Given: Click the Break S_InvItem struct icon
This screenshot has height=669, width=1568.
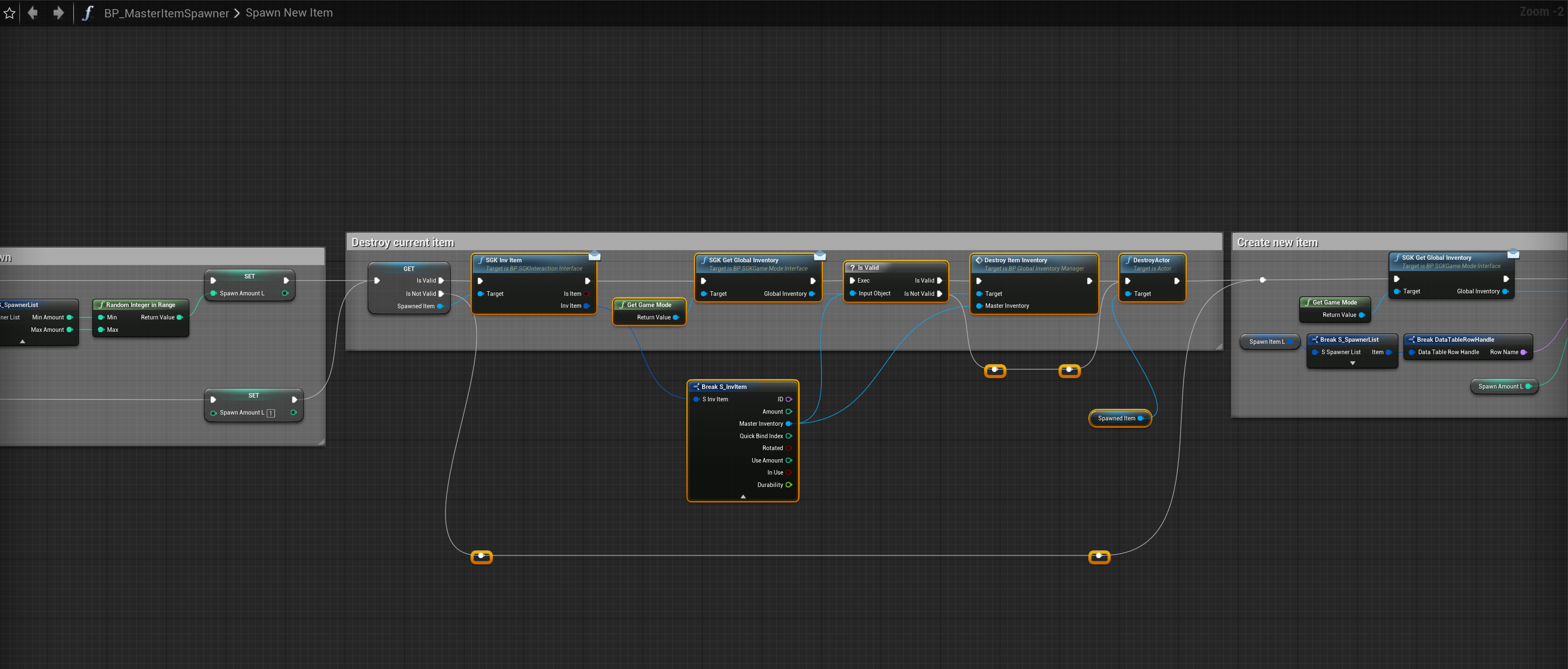Looking at the screenshot, I should click(x=696, y=387).
